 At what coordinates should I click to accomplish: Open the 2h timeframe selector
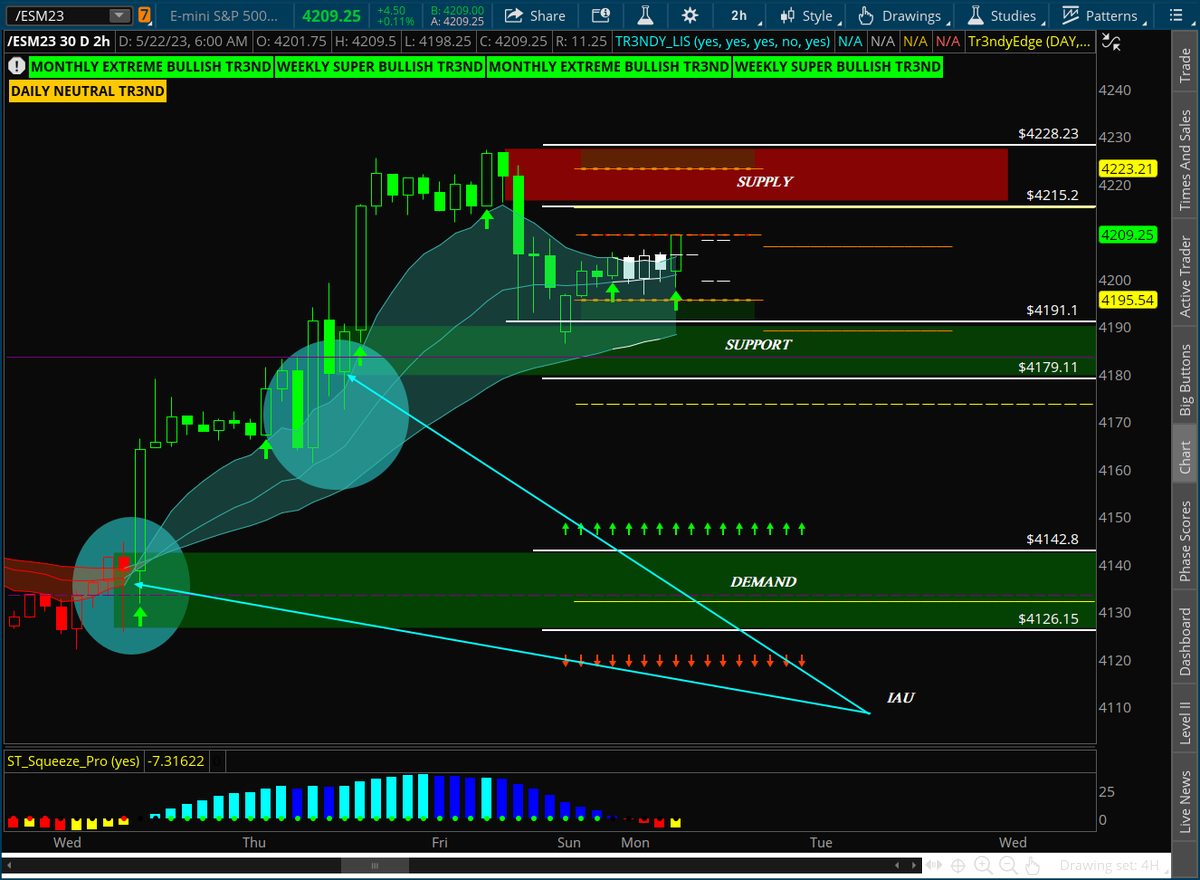click(x=739, y=16)
